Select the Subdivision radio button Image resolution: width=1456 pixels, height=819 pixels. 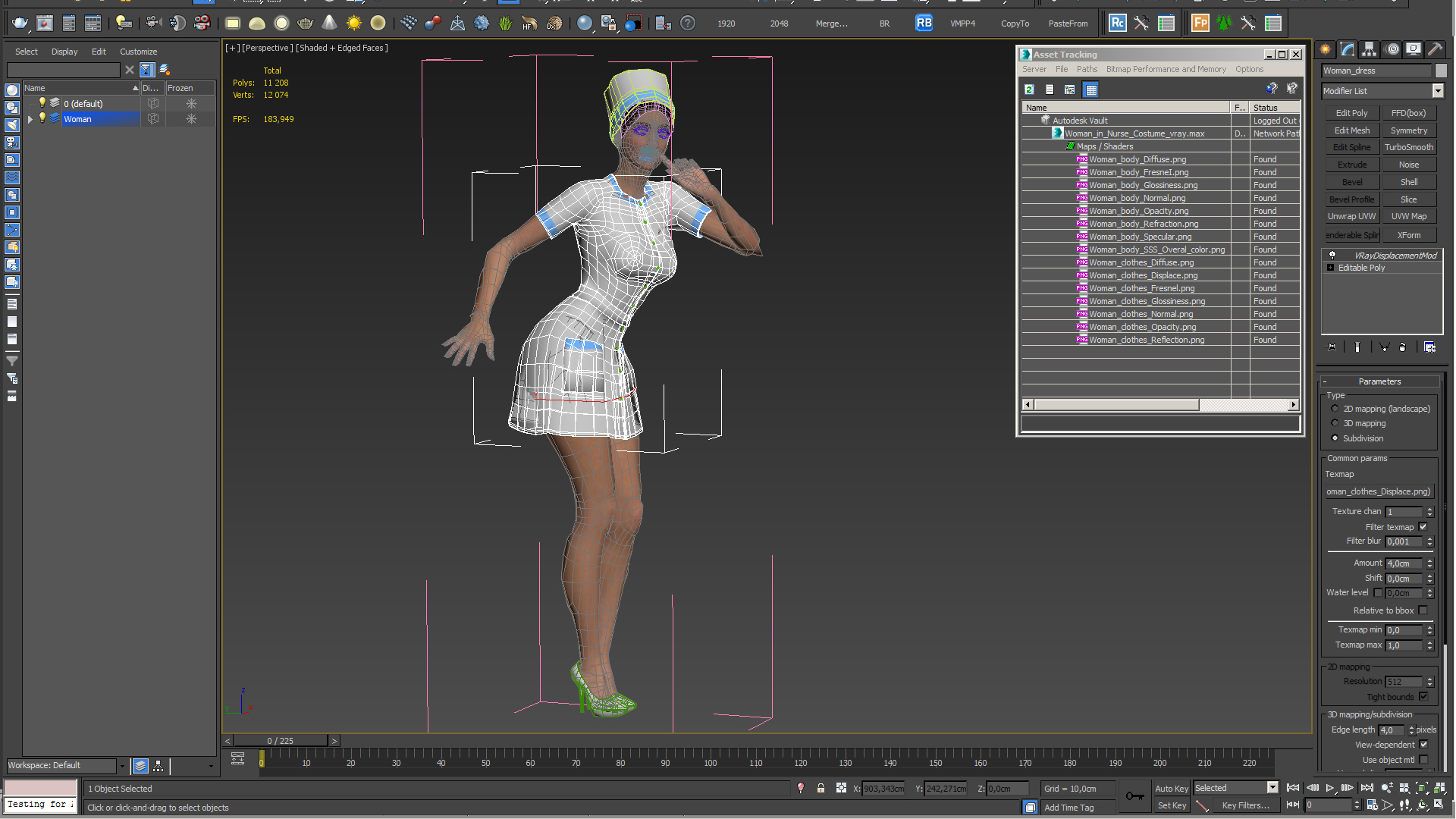1335,438
